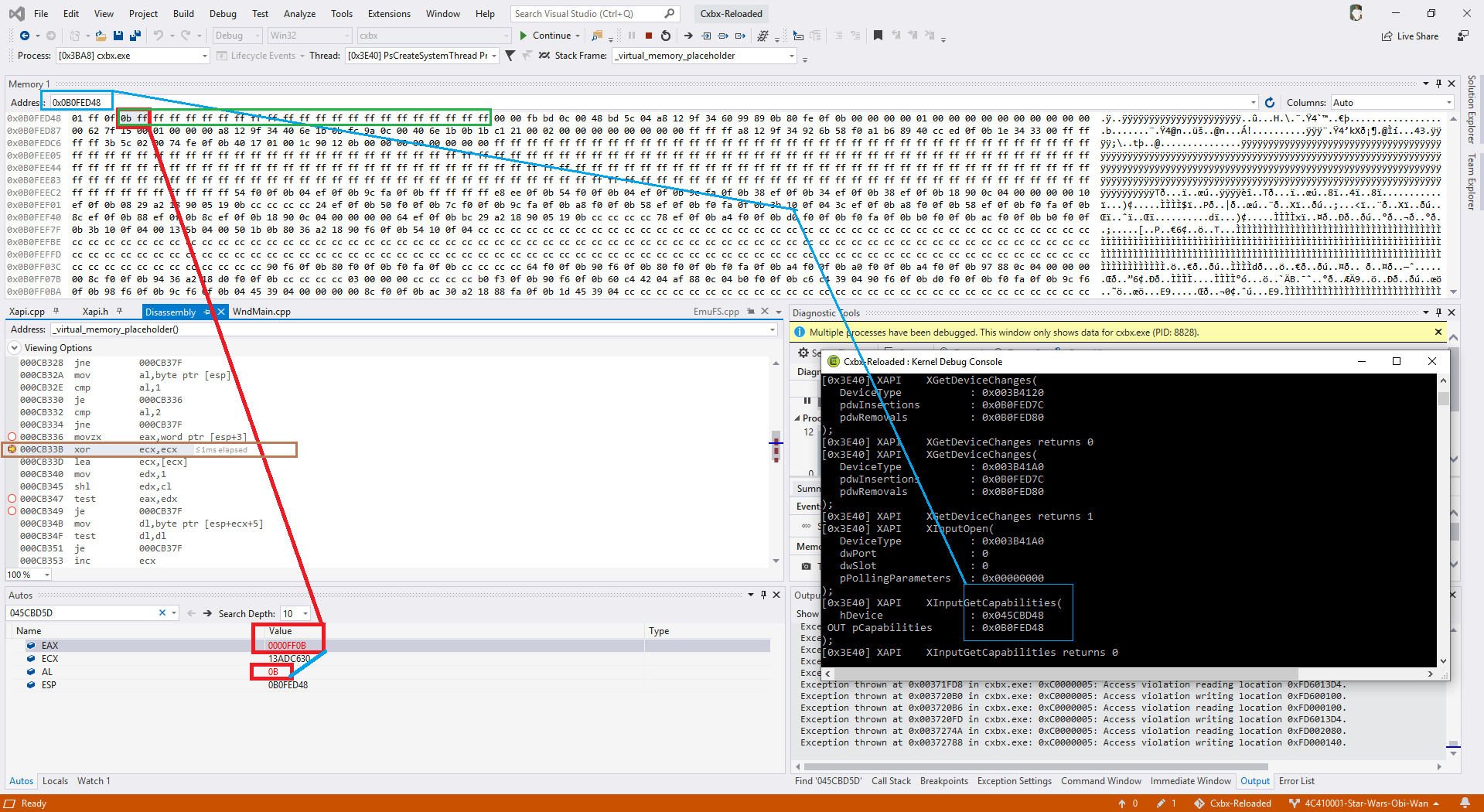Switch to the WndMain.cpp tab
The width and height of the screenshot is (1484, 812).
tap(261, 312)
